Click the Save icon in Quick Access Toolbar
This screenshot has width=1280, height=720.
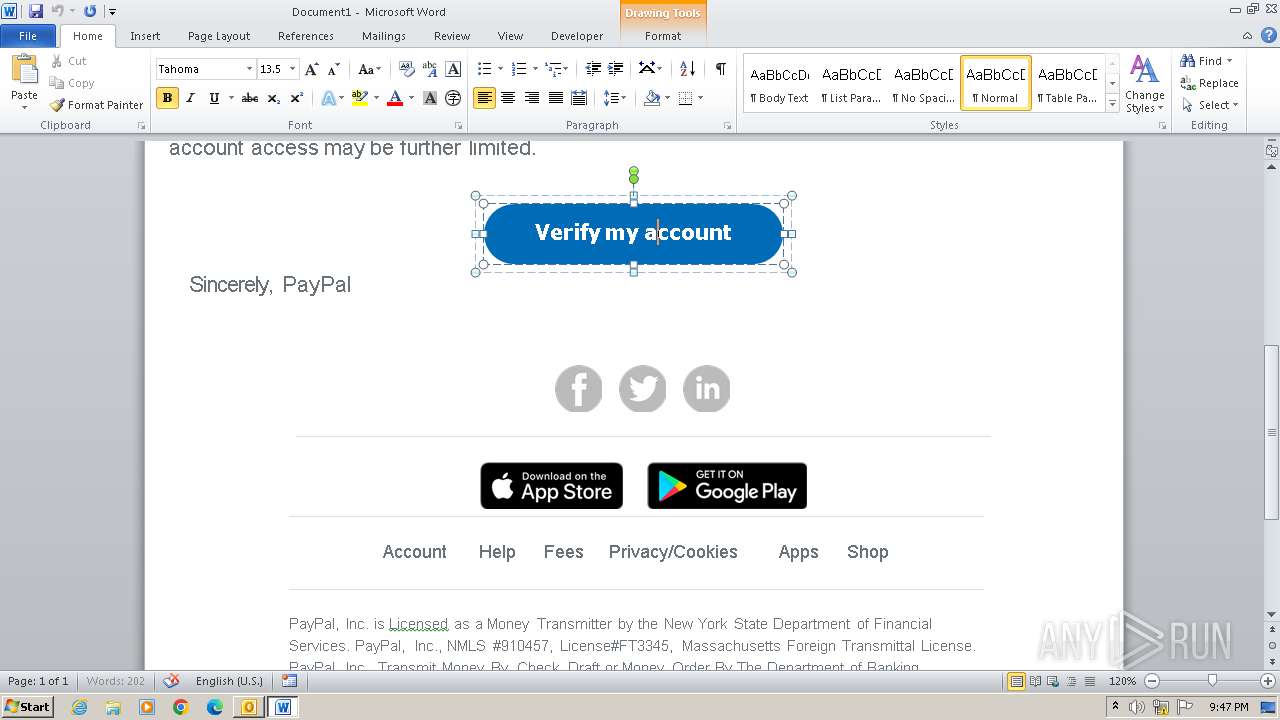pyautogui.click(x=36, y=11)
